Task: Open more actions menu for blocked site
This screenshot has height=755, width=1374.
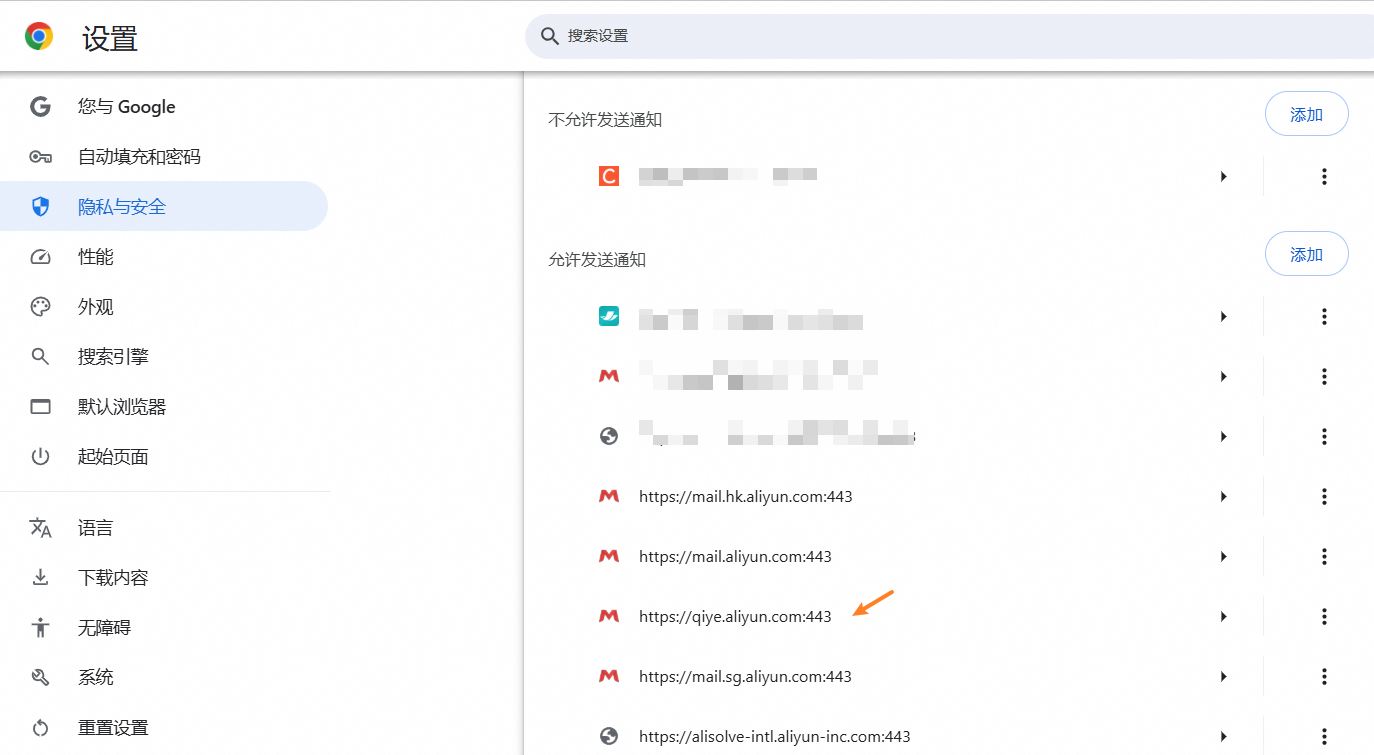Action: [x=1324, y=177]
